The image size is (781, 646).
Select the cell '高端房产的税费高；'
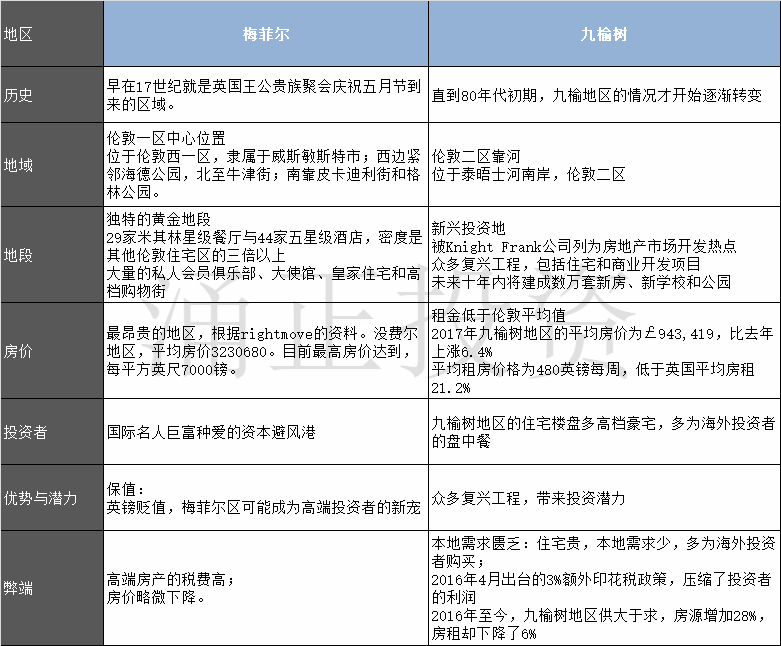tap(266, 588)
